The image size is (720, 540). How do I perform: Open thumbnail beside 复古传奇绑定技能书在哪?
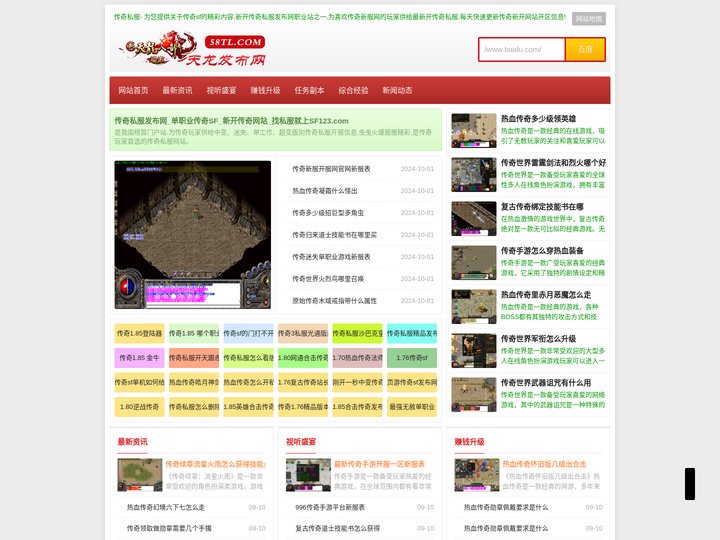(474, 219)
